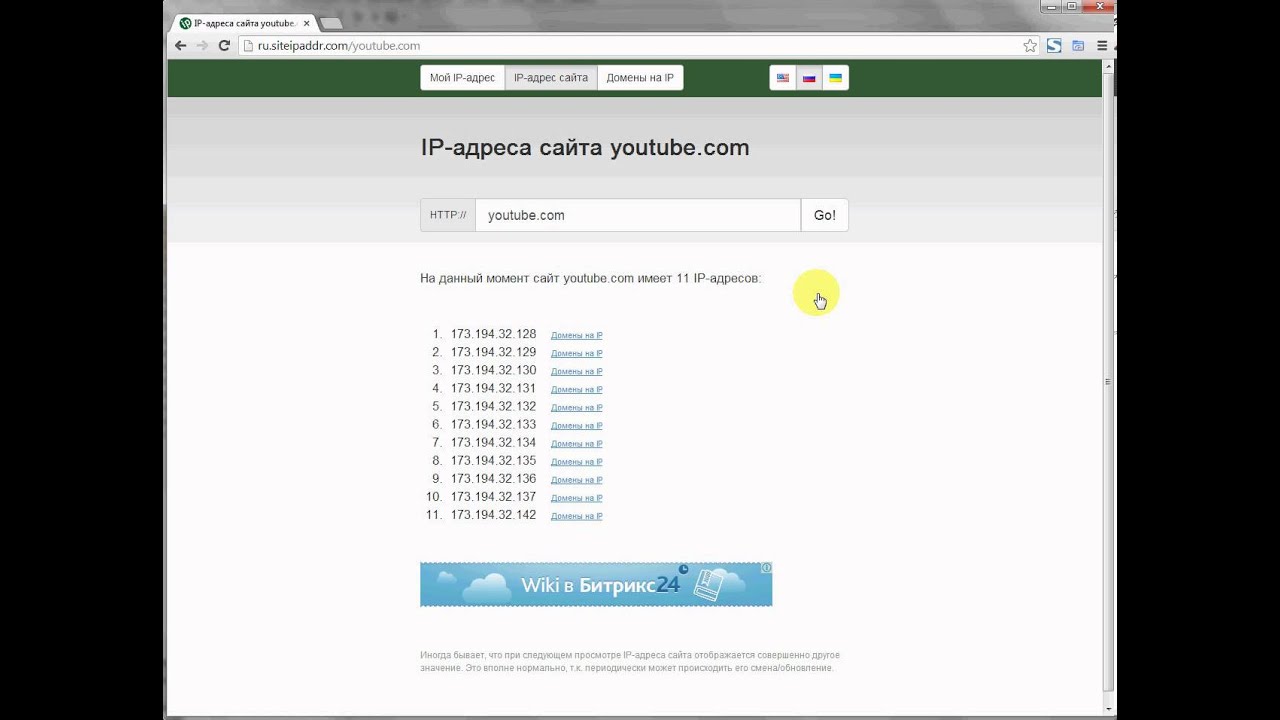
Task: Open the blue S extension icon
Action: (x=1054, y=46)
